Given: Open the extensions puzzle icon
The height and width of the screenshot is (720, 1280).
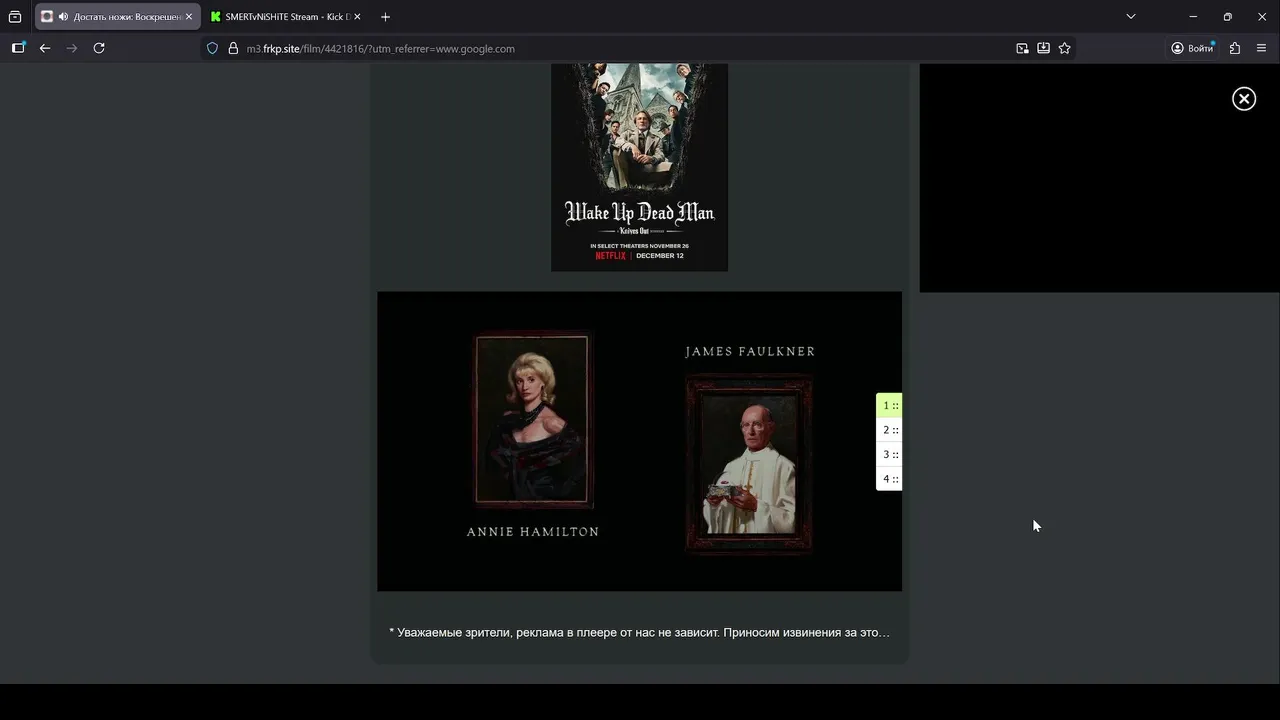Looking at the screenshot, I should tap(1235, 48).
